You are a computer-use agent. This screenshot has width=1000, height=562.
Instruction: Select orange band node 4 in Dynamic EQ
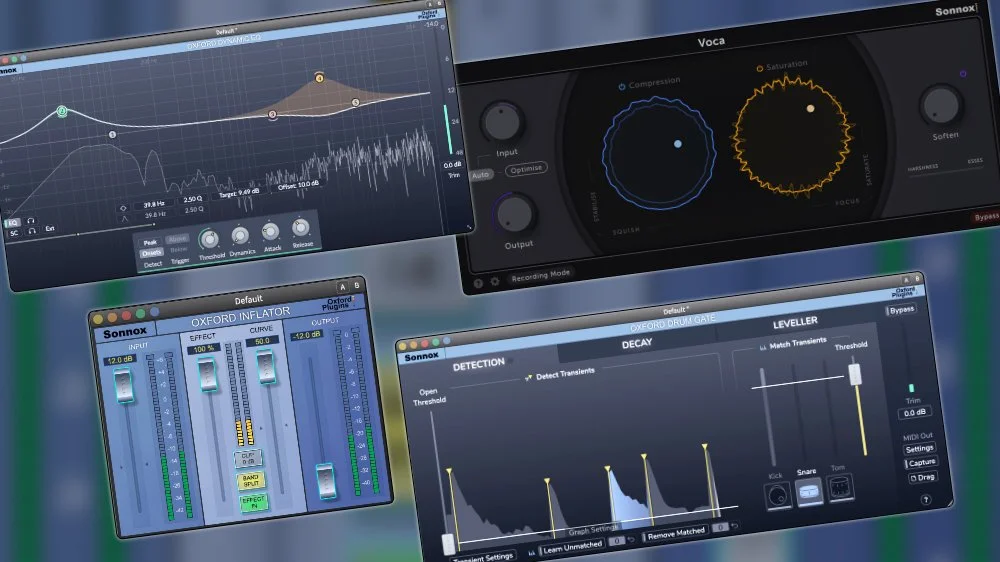pos(320,78)
